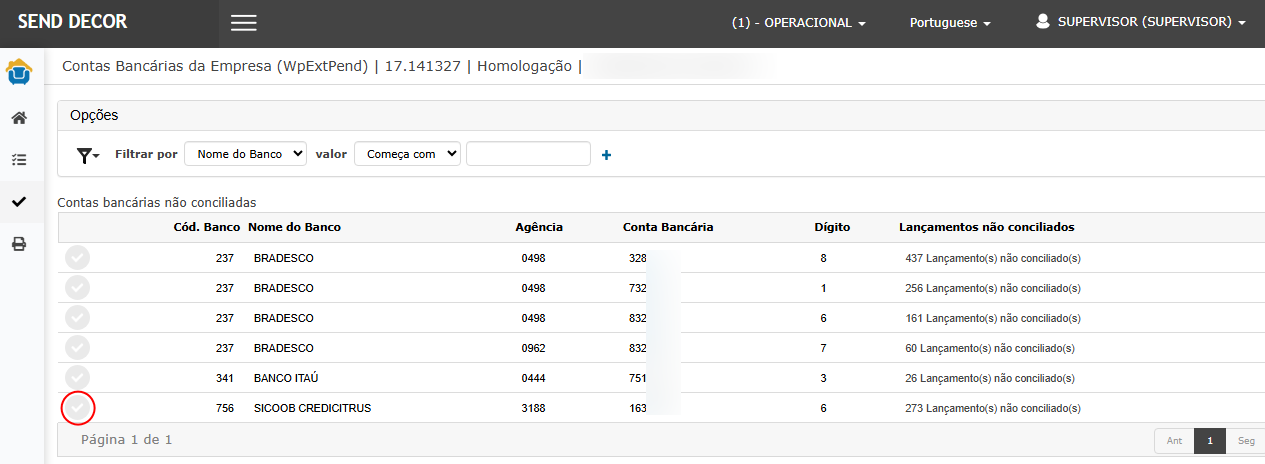Open the checklist tasks sidebar icon
This screenshot has height=464, width=1265.
pos(19,159)
